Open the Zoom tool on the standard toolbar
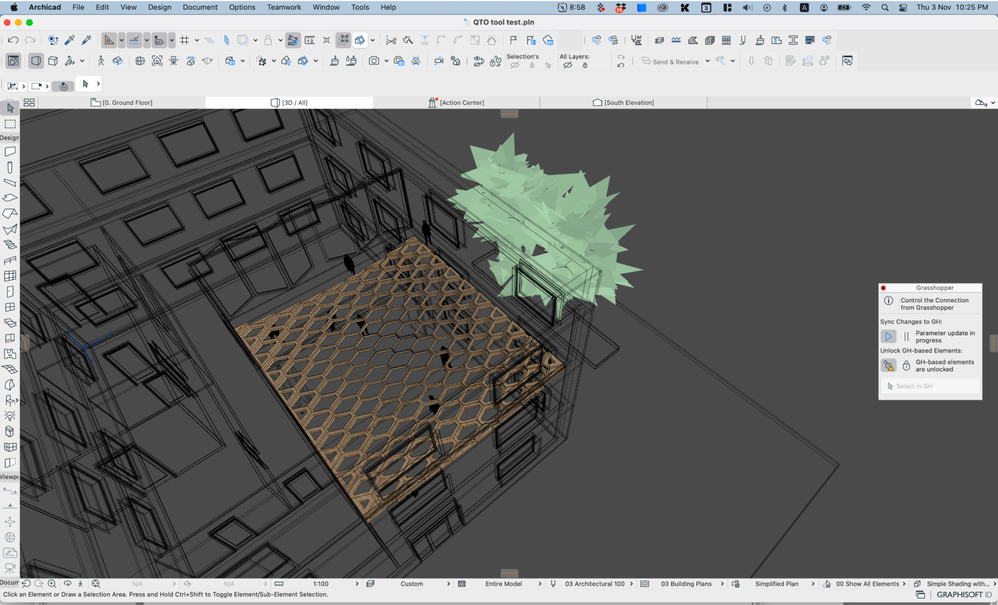 click(x=405, y=40)
